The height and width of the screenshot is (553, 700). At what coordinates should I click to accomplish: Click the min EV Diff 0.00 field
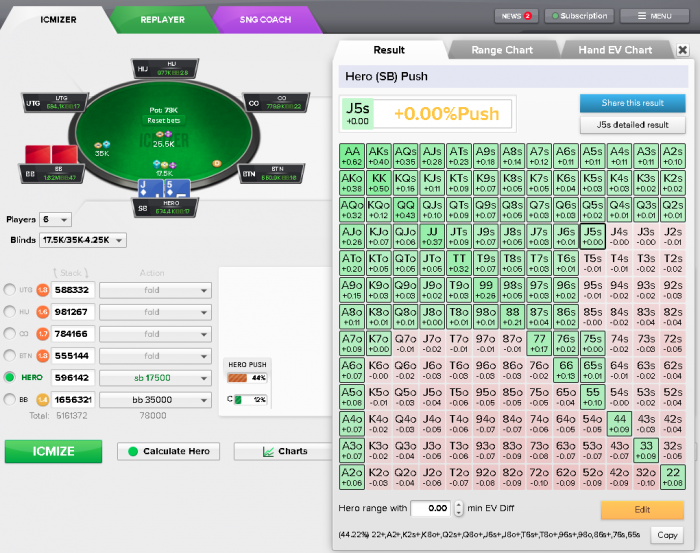[431, 508]
